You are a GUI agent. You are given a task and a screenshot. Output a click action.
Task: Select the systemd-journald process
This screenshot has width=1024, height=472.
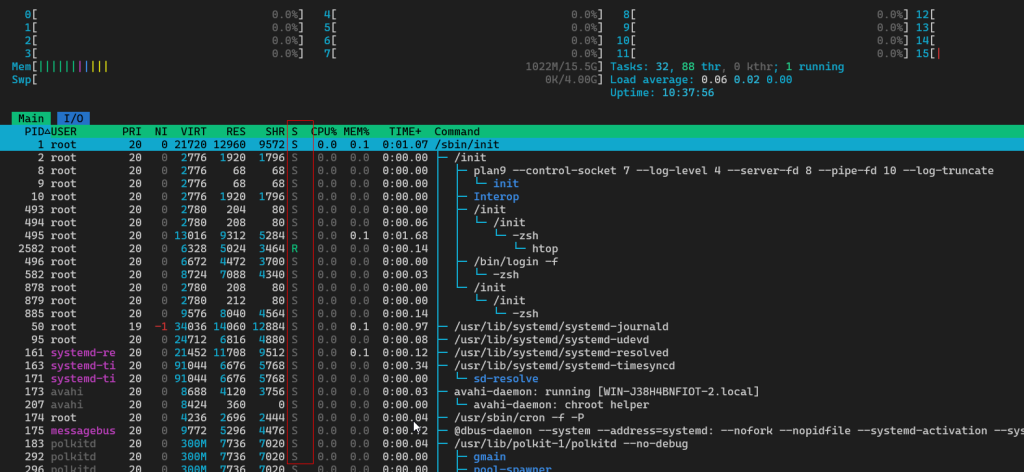(562, 326)
